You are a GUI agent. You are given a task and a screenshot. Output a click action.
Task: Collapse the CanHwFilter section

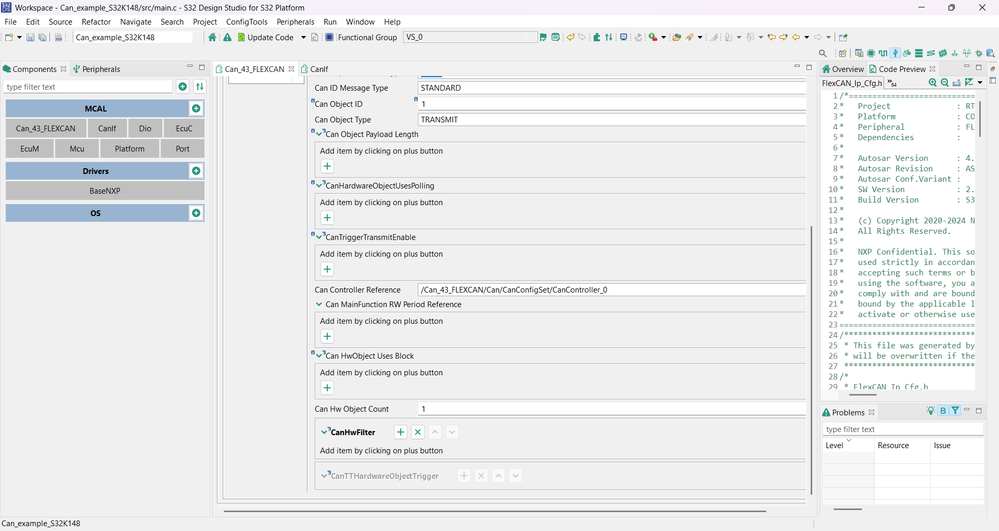click(324, 432)
